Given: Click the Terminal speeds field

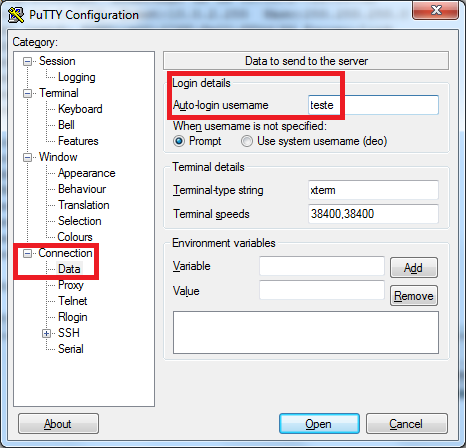Looking at the screenshot, I should [373, 214].
